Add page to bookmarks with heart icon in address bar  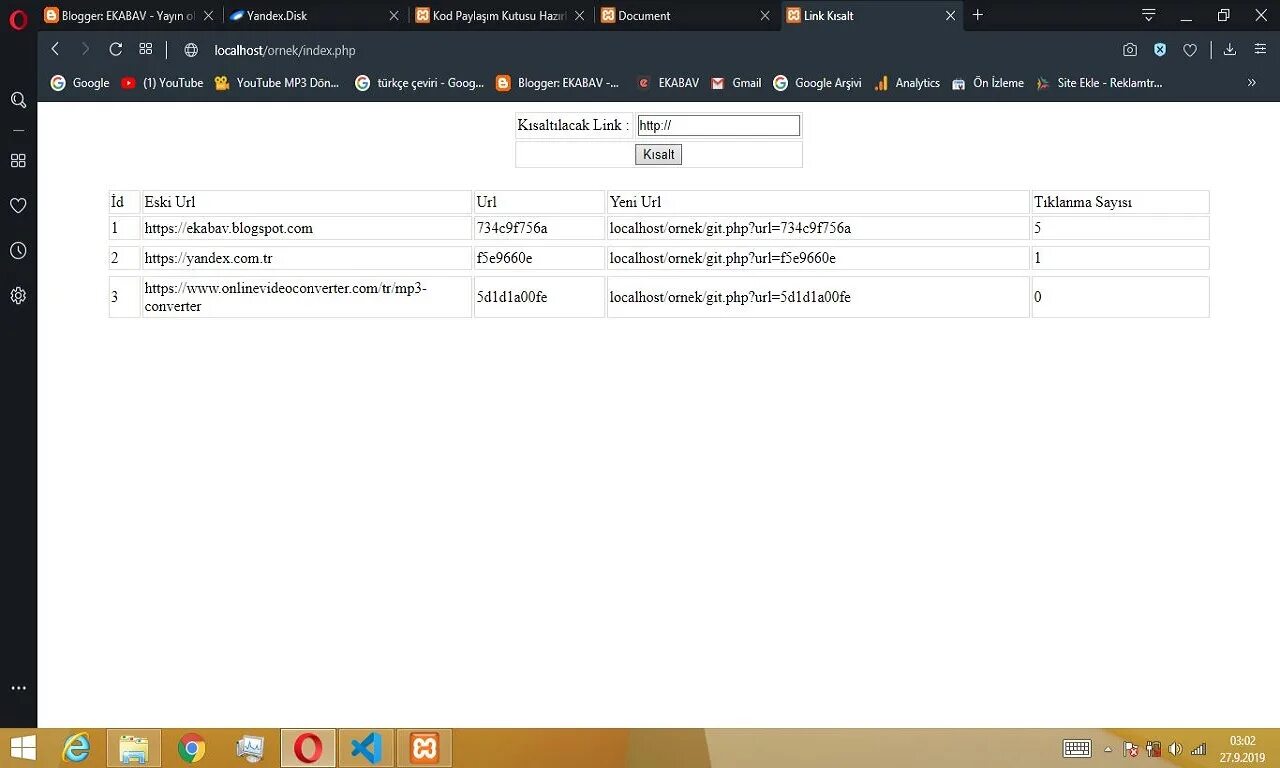1190,50
